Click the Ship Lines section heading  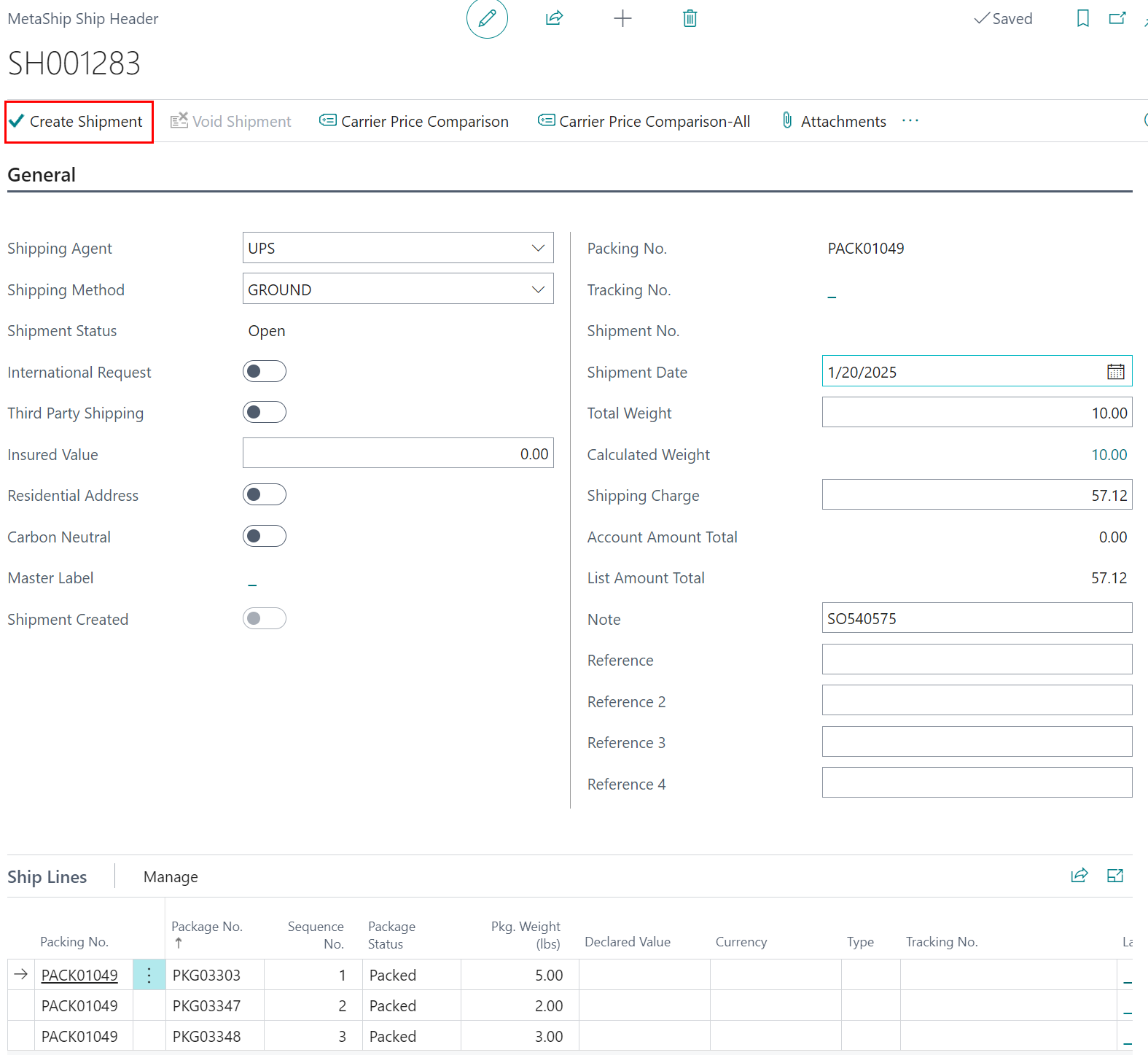[x=47, y=876]
